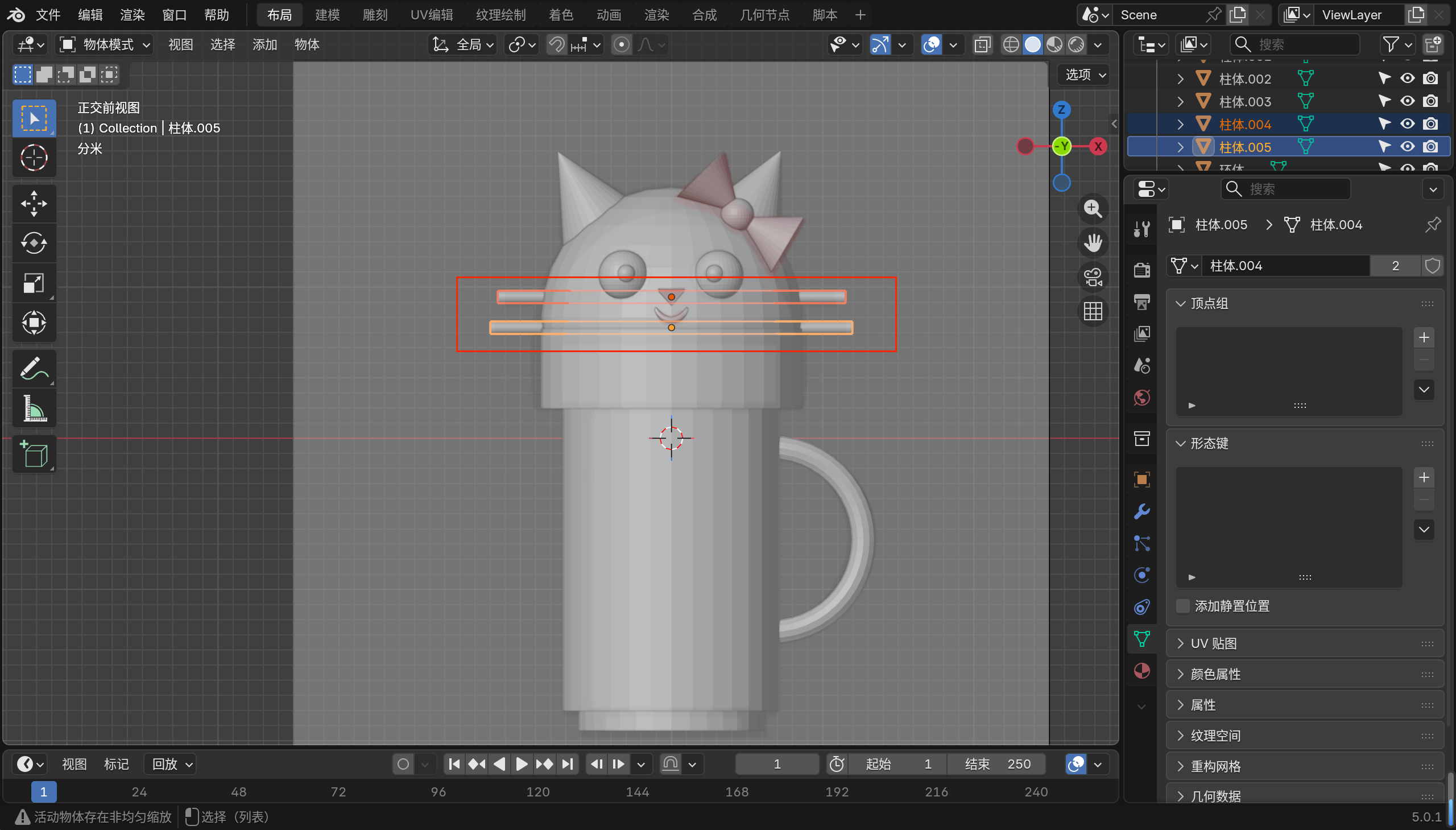Add a new vertex group with plus
1456x830 pixels.
click(x=1424, y=337)
